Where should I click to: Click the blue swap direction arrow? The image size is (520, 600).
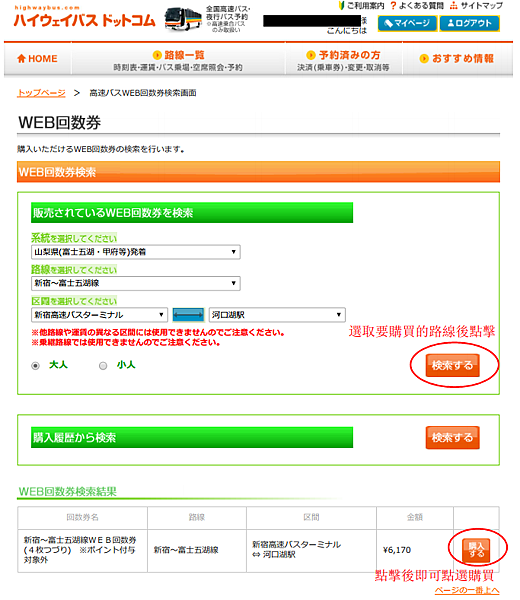pyautogui.click(x=188, y=315)
